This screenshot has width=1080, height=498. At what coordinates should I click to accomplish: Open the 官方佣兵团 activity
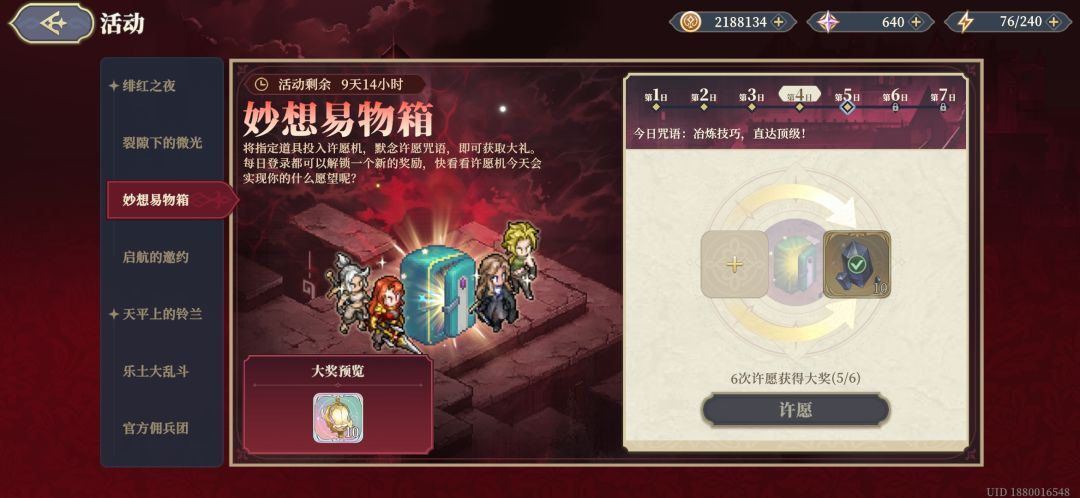(x=156, y=428)
